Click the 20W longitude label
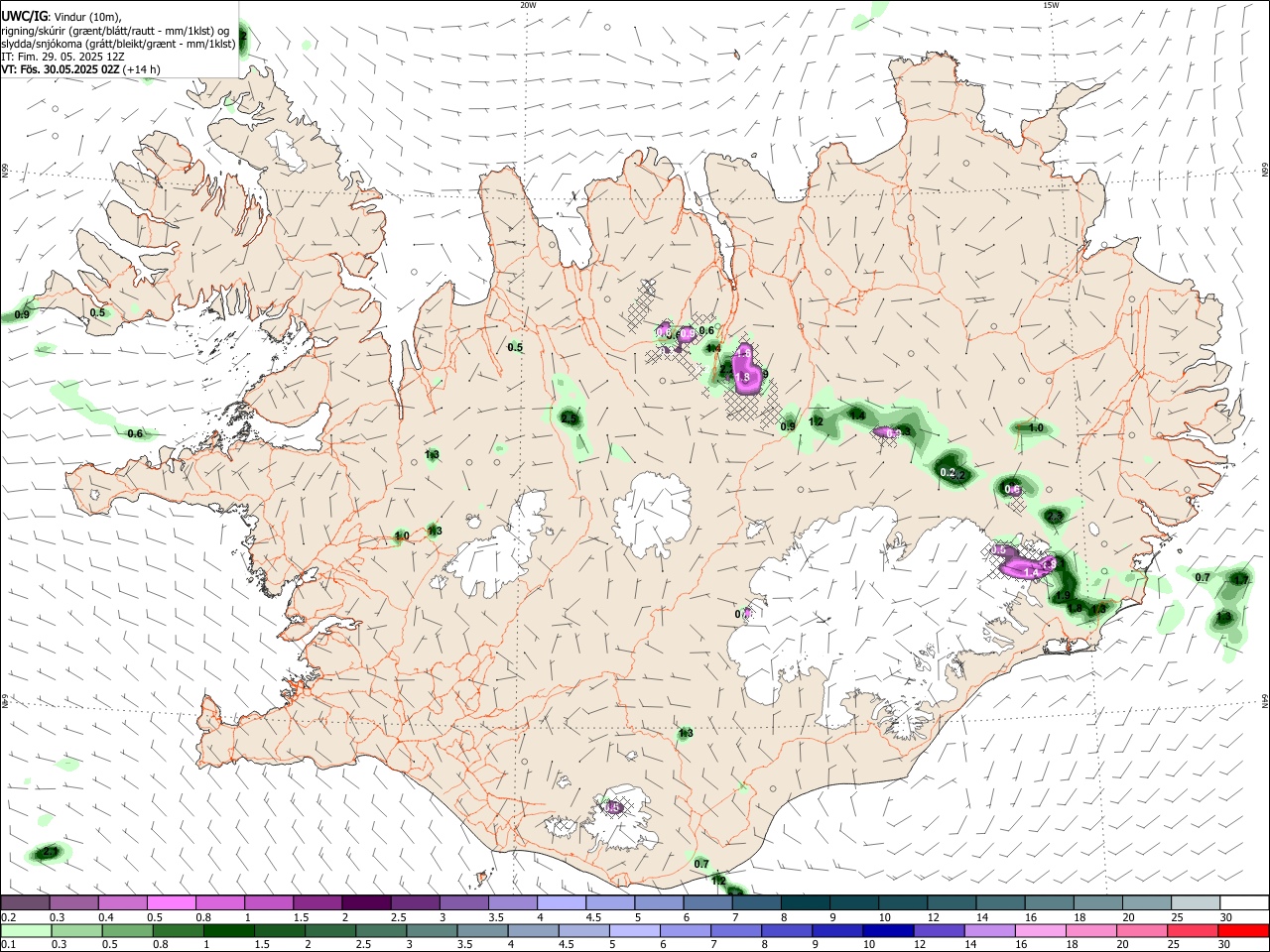This screenshot has width=1270, height=952. 528,5
